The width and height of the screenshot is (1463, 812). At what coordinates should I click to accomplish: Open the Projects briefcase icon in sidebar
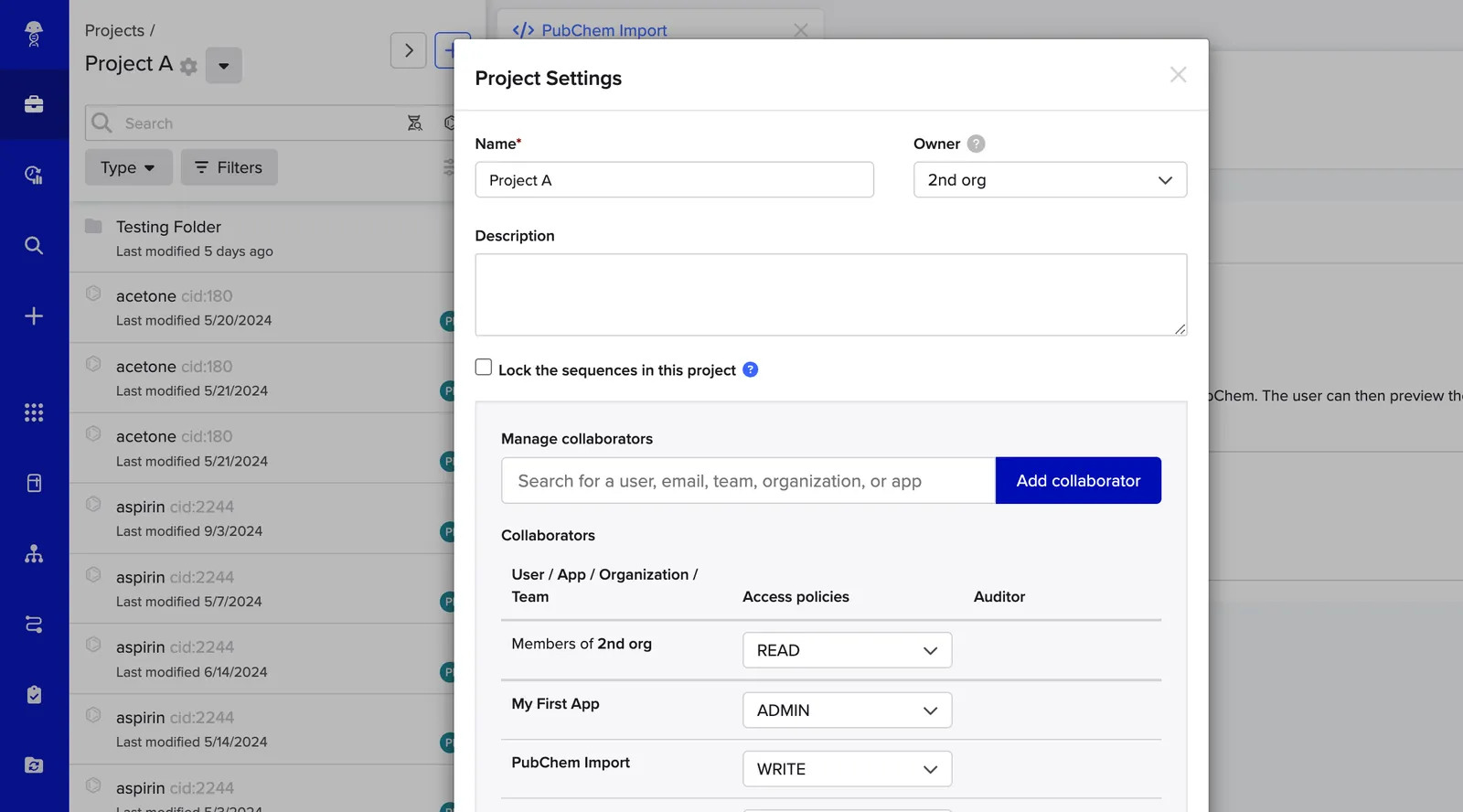point(34,104)
